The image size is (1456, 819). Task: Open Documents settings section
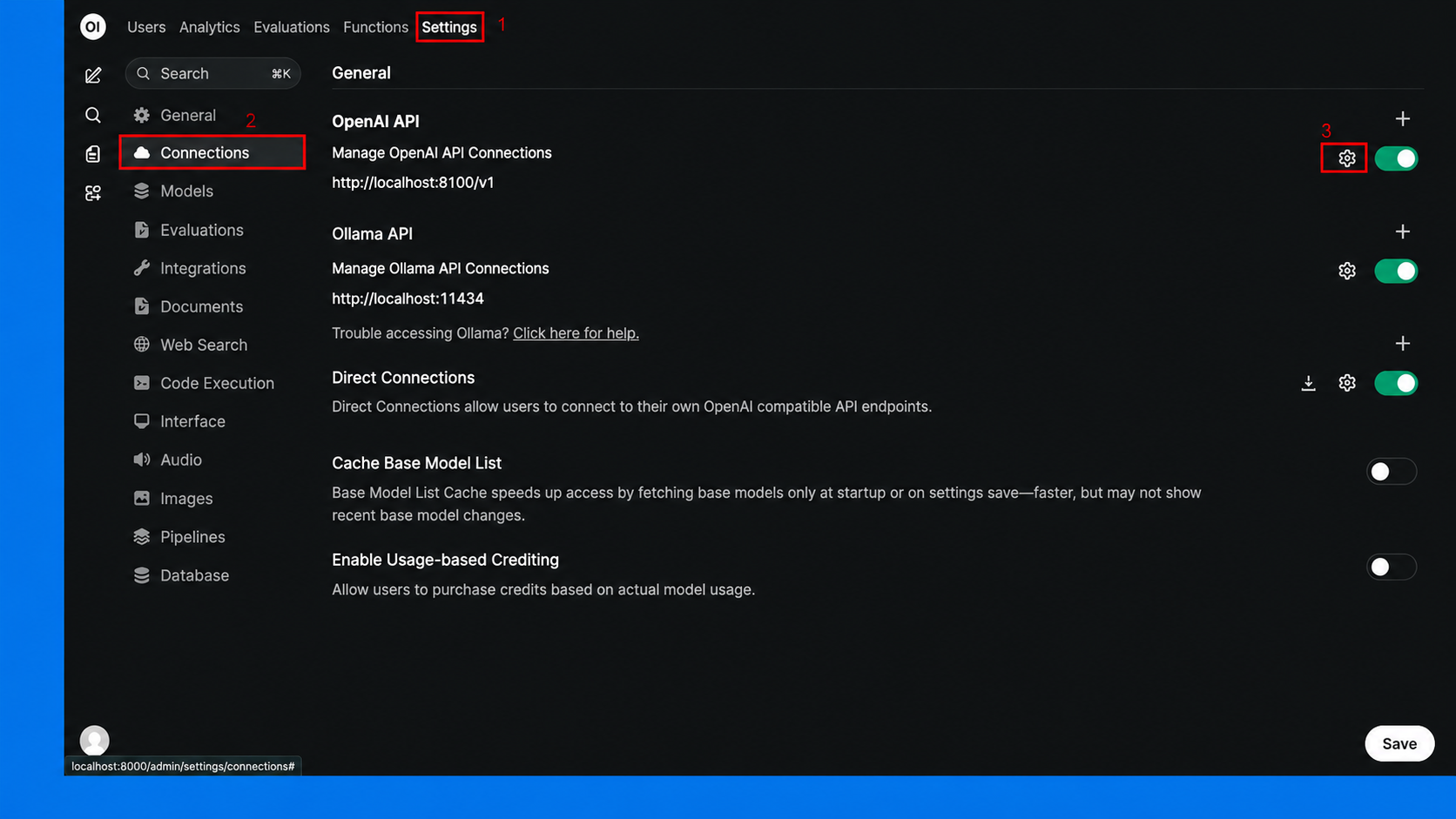212,306
